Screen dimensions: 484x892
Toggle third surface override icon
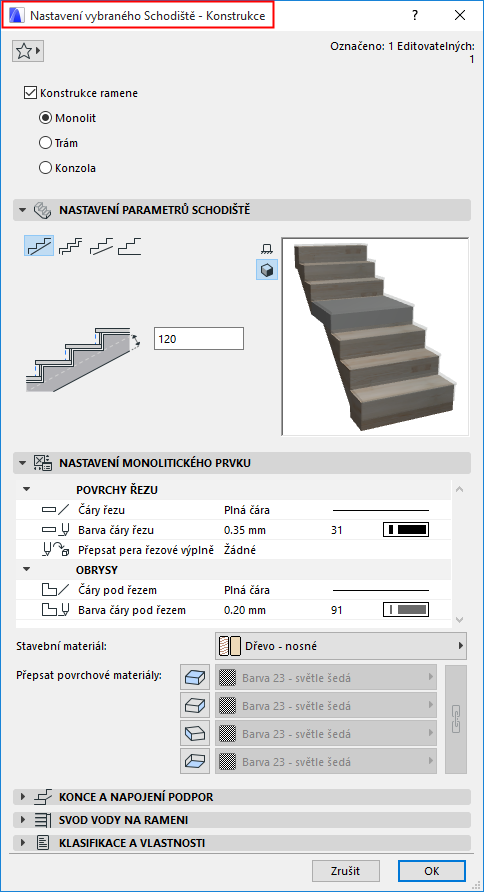click(x=195, y=733)
